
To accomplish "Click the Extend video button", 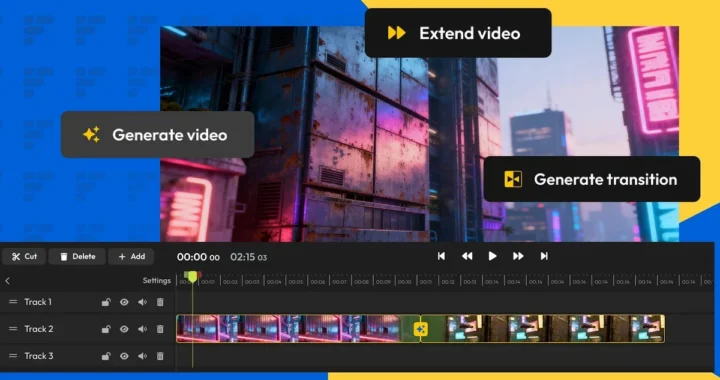I will (x=458, y=33).
